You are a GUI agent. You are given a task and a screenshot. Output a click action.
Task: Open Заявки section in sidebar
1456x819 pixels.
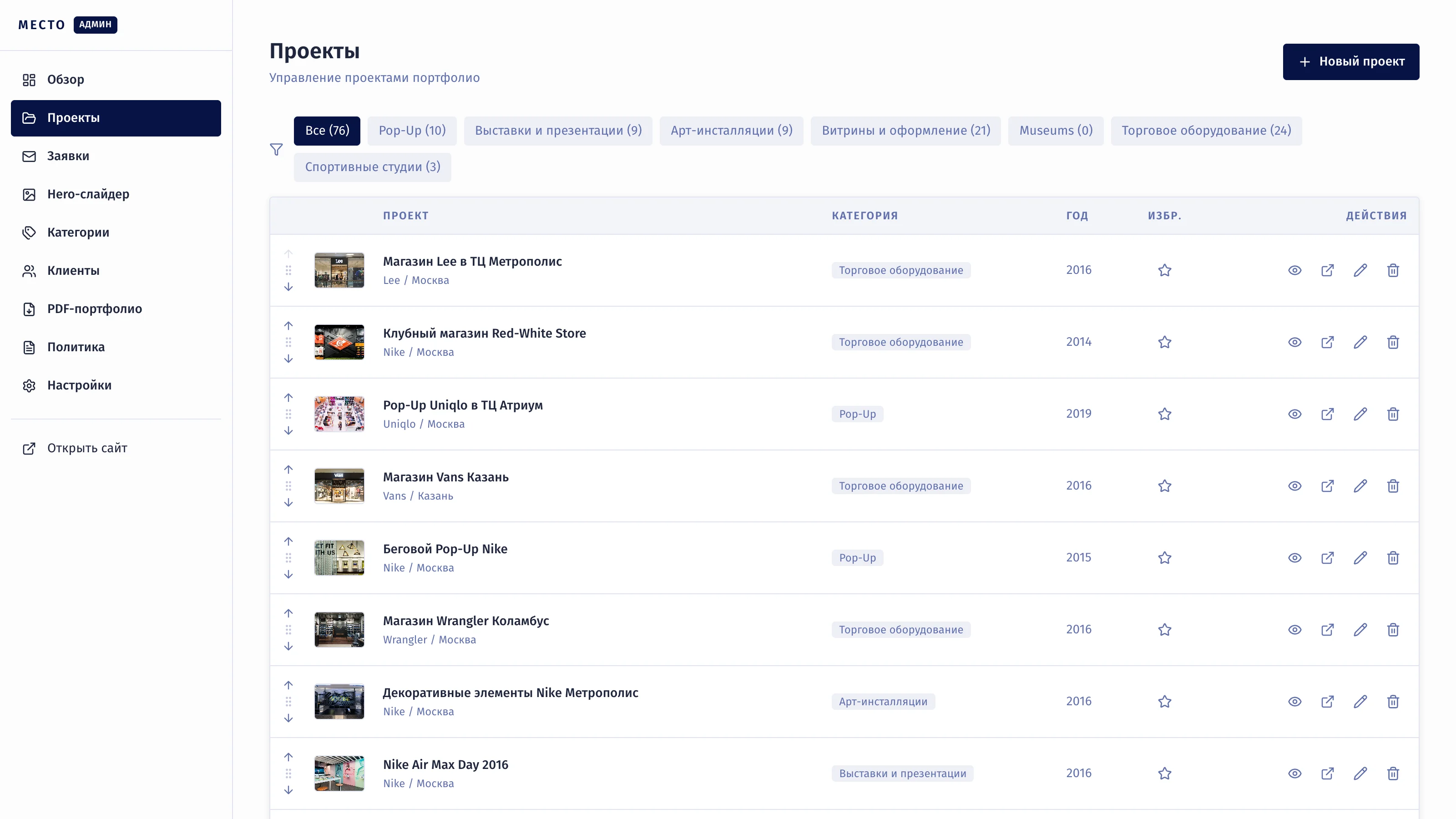[116, 156]
